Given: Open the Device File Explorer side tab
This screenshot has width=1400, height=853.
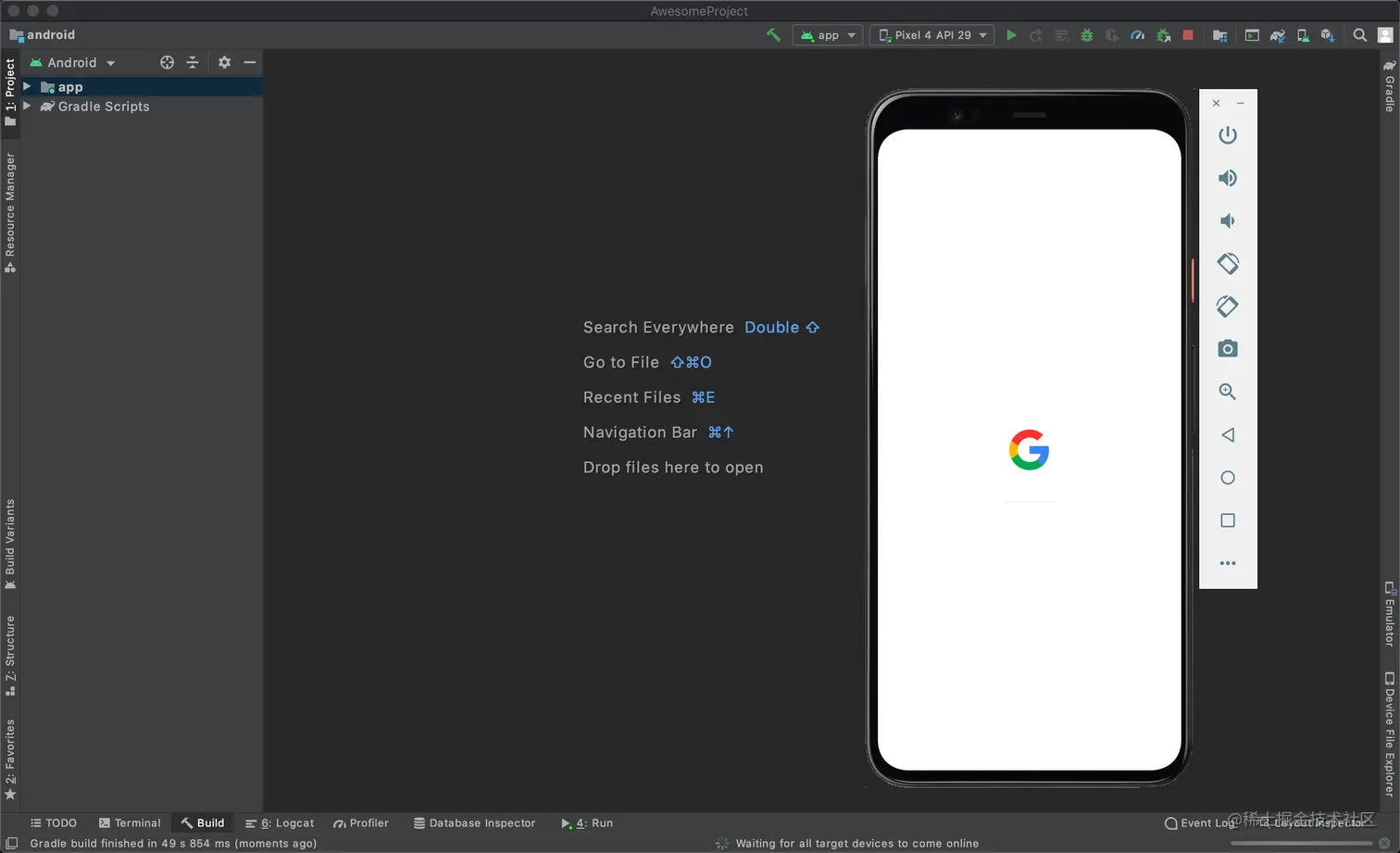Looking at the screenshot, I should coord(1389,734).
